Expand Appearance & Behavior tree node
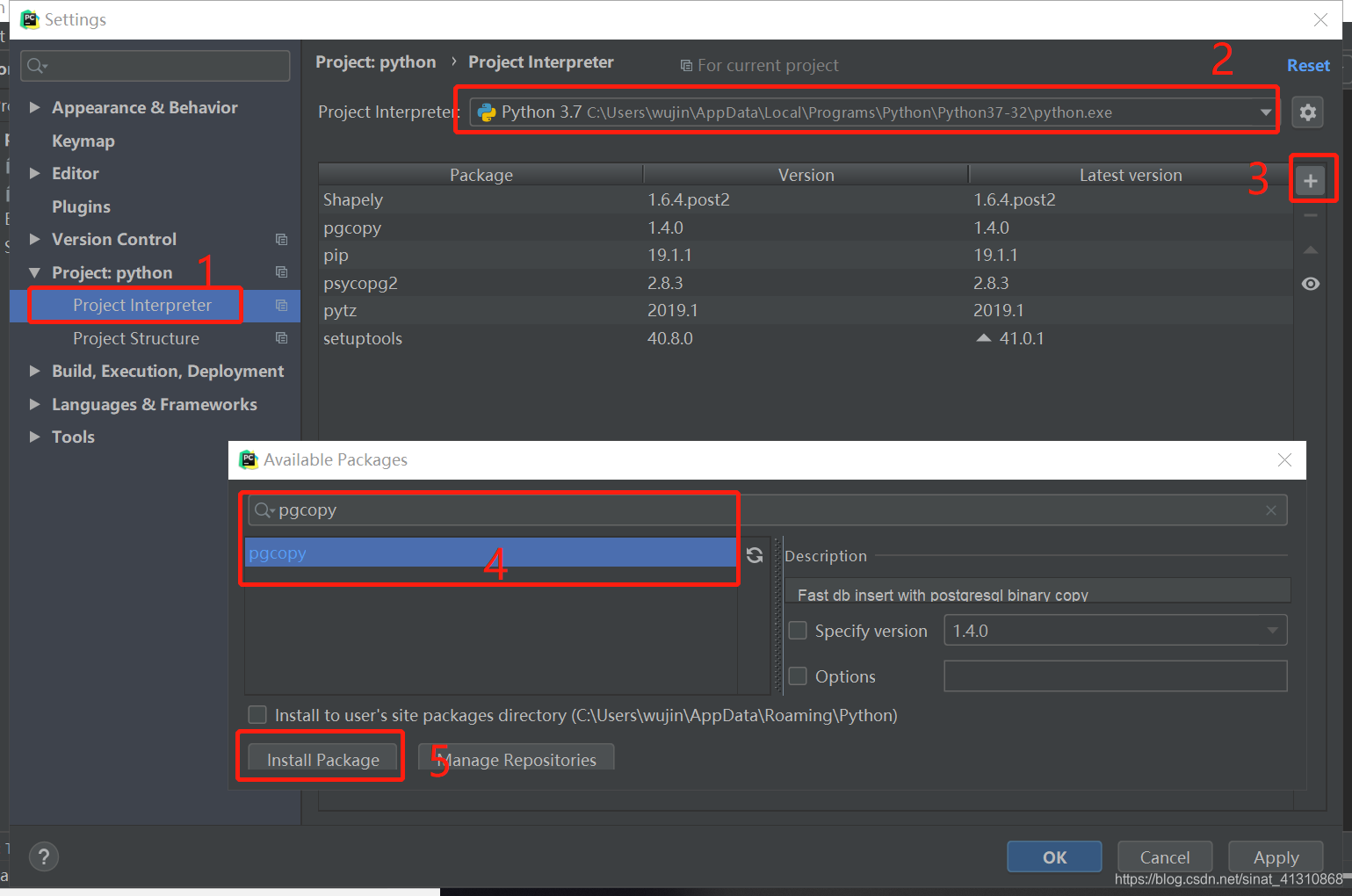Image resolution: width=1352 pixels, height=896 pixels. pos(35,107)
